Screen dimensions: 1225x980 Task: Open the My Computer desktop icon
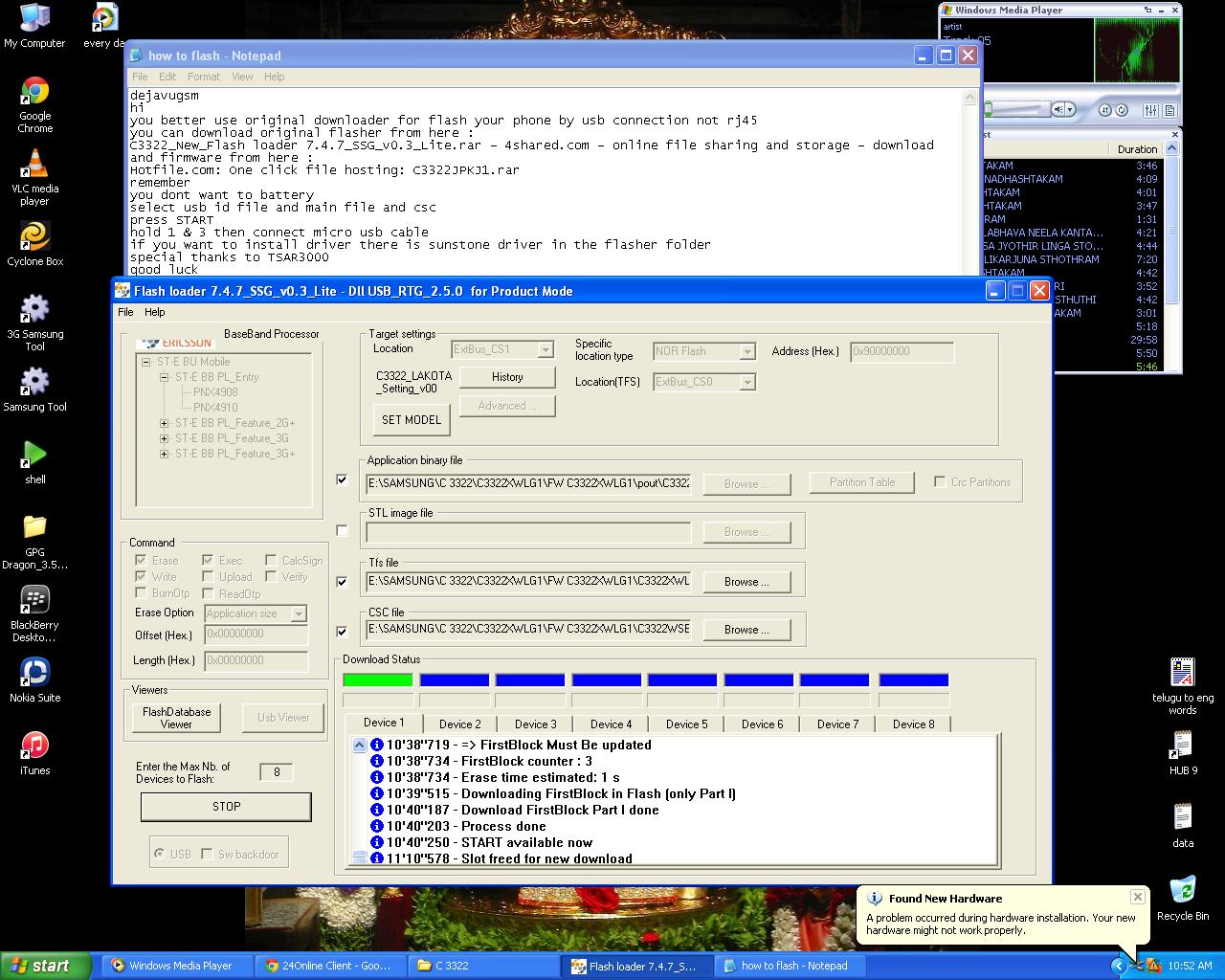[34, 26]
